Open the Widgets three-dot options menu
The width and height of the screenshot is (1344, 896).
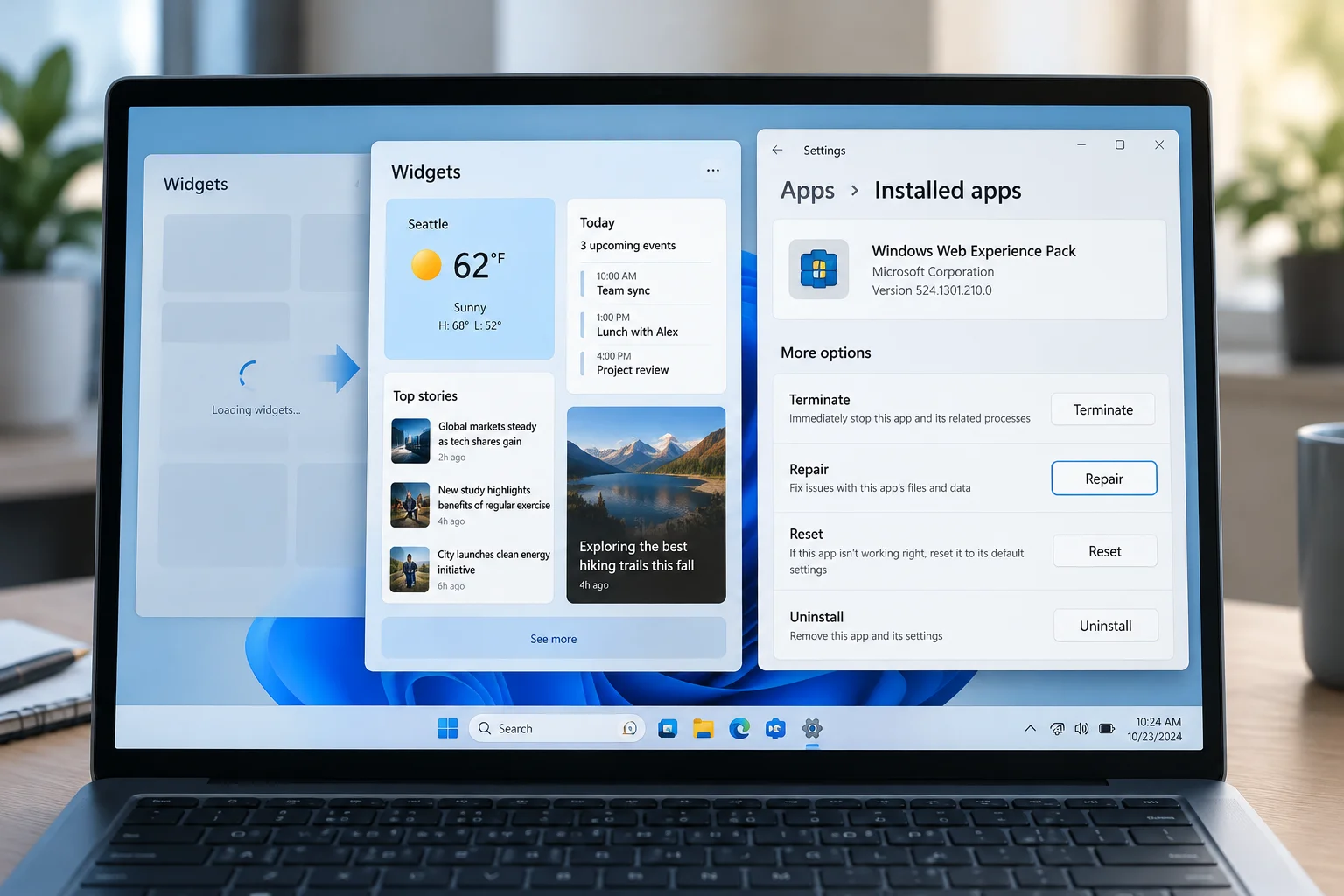tap(713, 171)
